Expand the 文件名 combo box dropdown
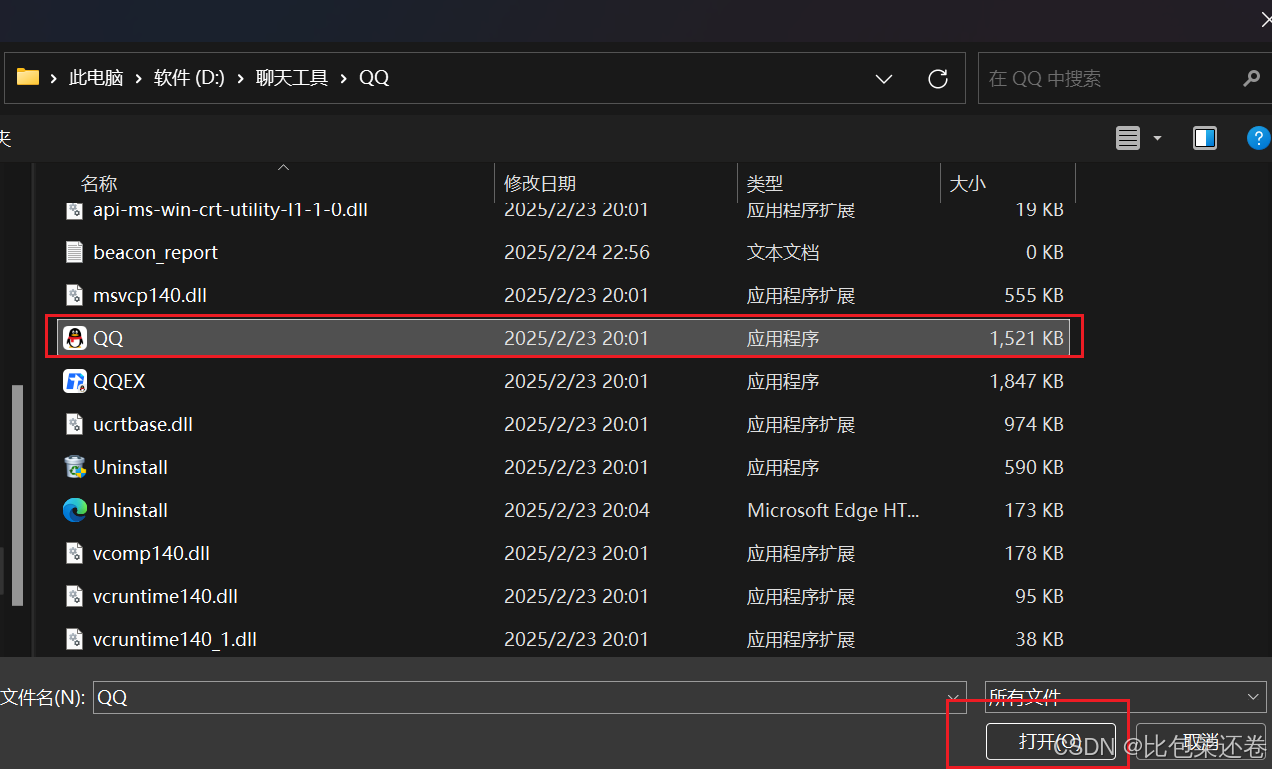The height and width of the screenshot is (769, 1272). pyautogui.click(x=951, y=697)
